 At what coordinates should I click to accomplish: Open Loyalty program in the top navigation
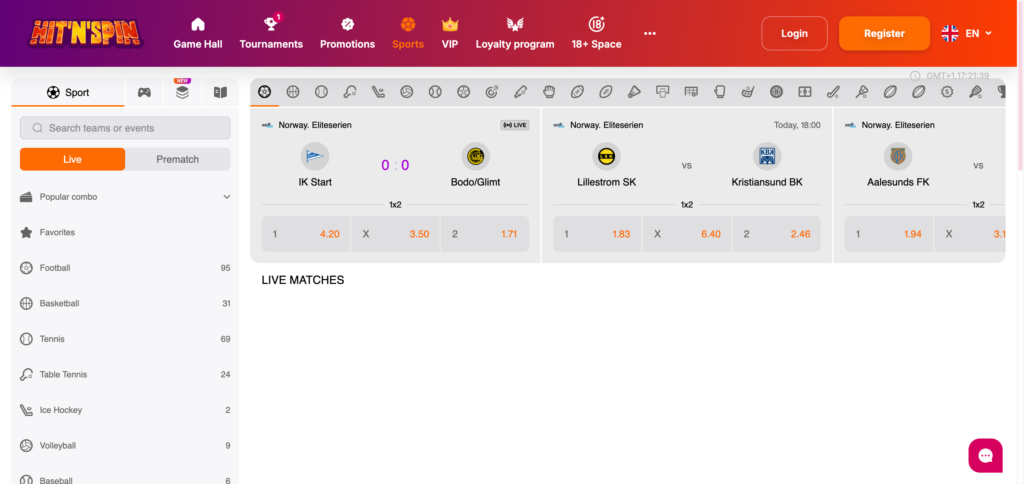(x=515, y=33)
